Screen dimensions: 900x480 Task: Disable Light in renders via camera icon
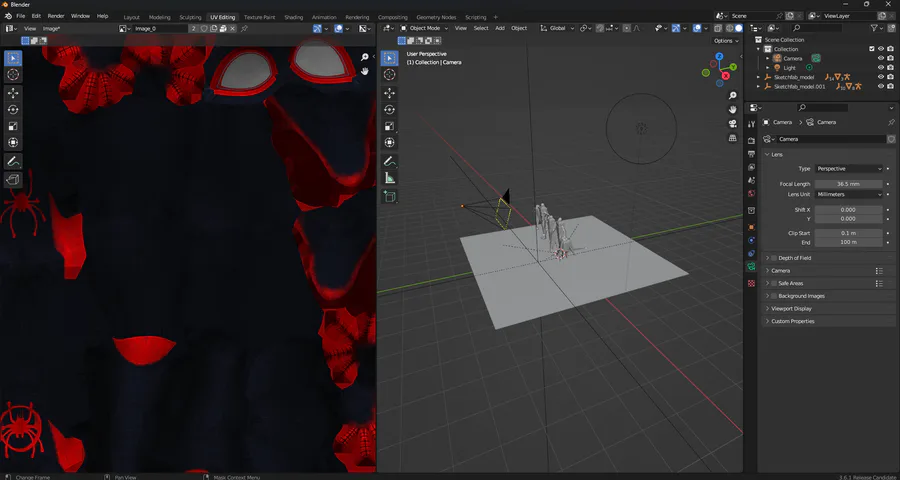click(890, 68)
